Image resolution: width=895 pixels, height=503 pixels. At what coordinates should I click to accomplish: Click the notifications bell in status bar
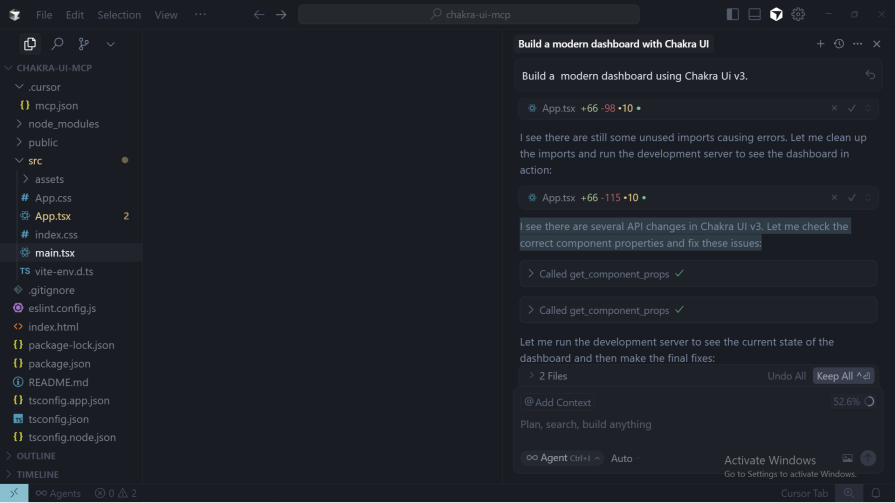click(875, 493)
